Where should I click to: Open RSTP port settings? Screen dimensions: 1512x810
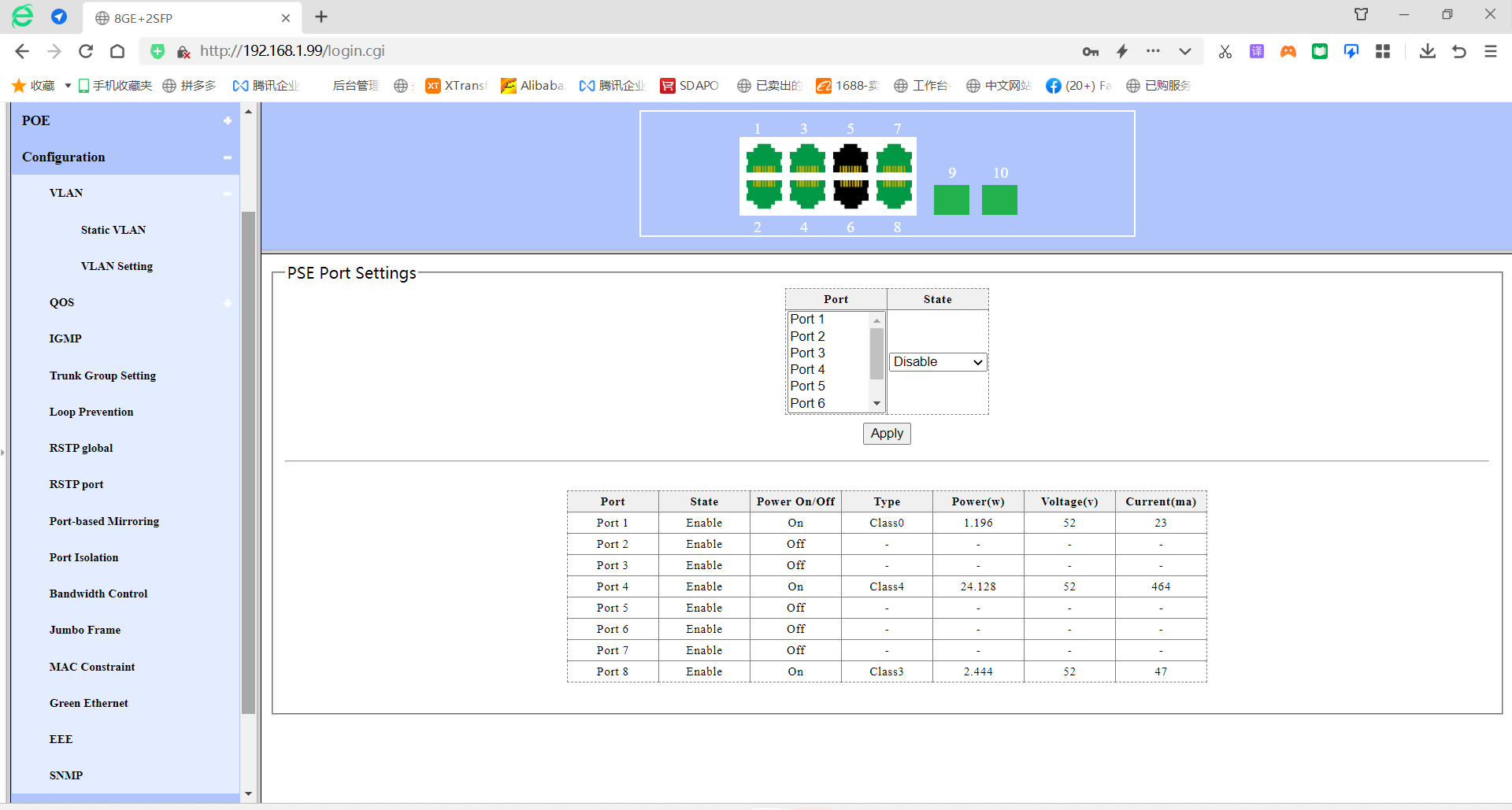(x=76, y=484)
